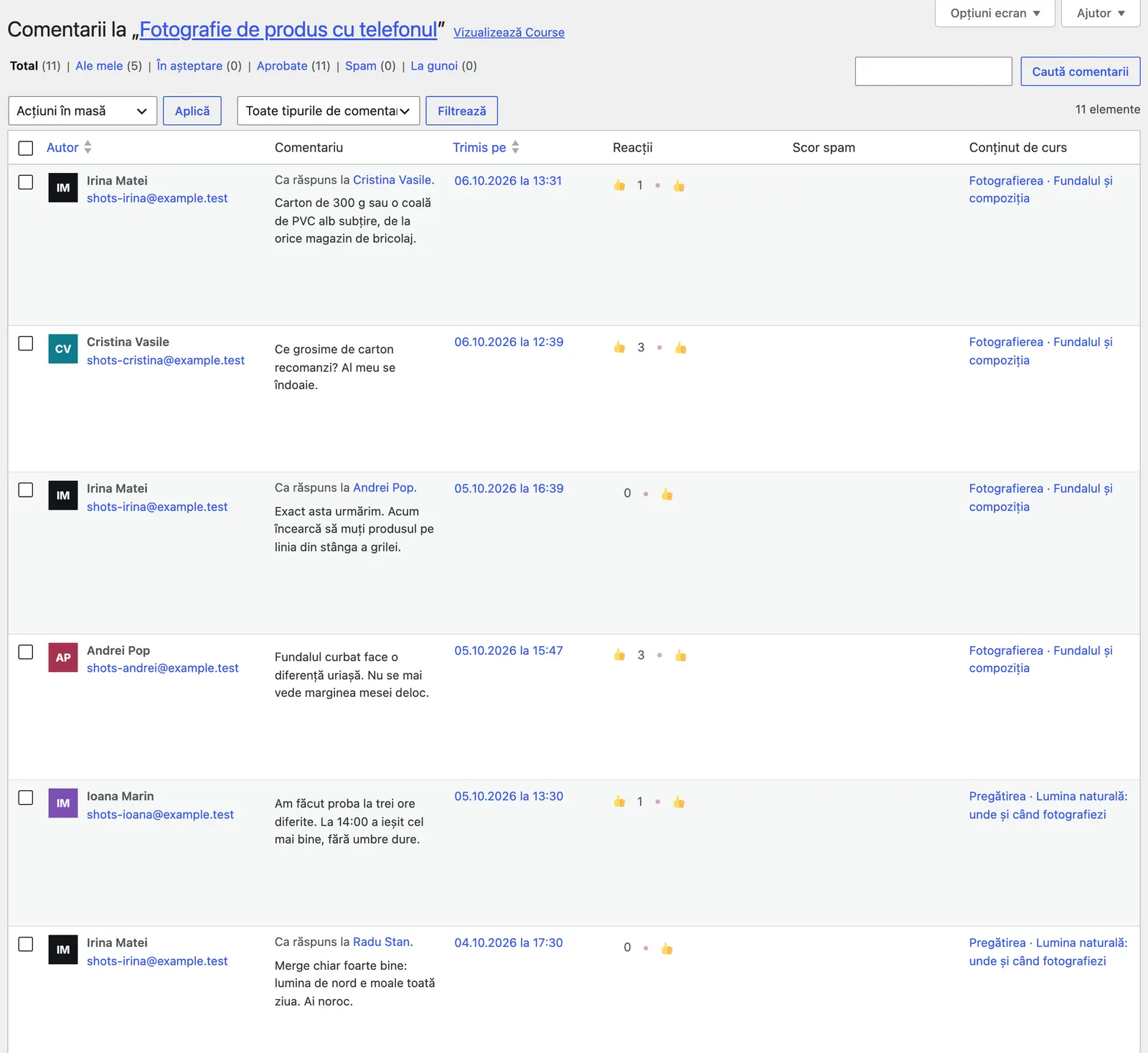Tick the select-all checkbox in the table header

click(26, 148)
